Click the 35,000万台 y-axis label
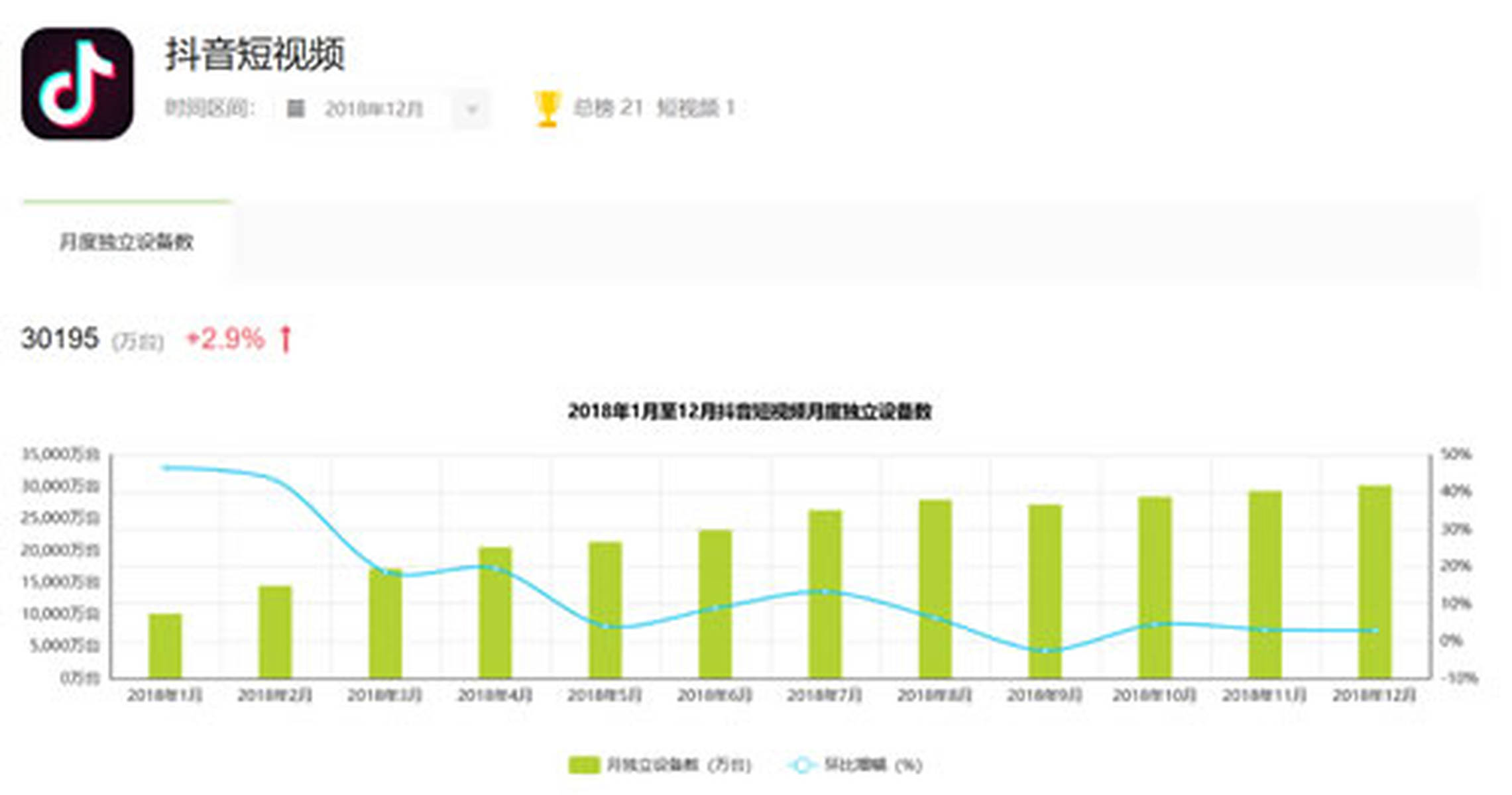The width and height of the screenshot is (1512, 795). (x=61, y=454)
